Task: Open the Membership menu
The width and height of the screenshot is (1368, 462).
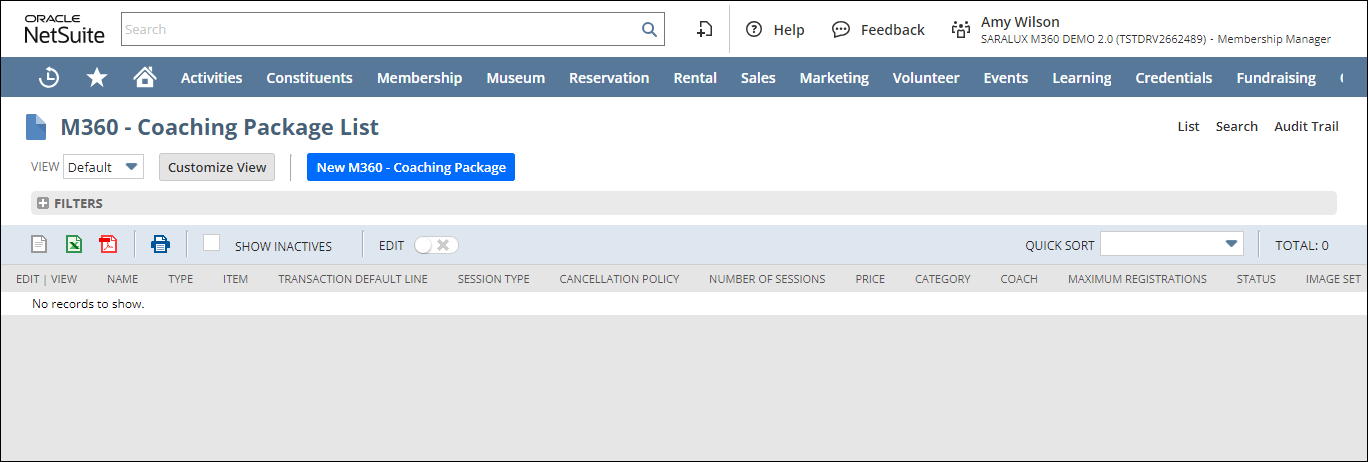Action: tap(419, 78)
